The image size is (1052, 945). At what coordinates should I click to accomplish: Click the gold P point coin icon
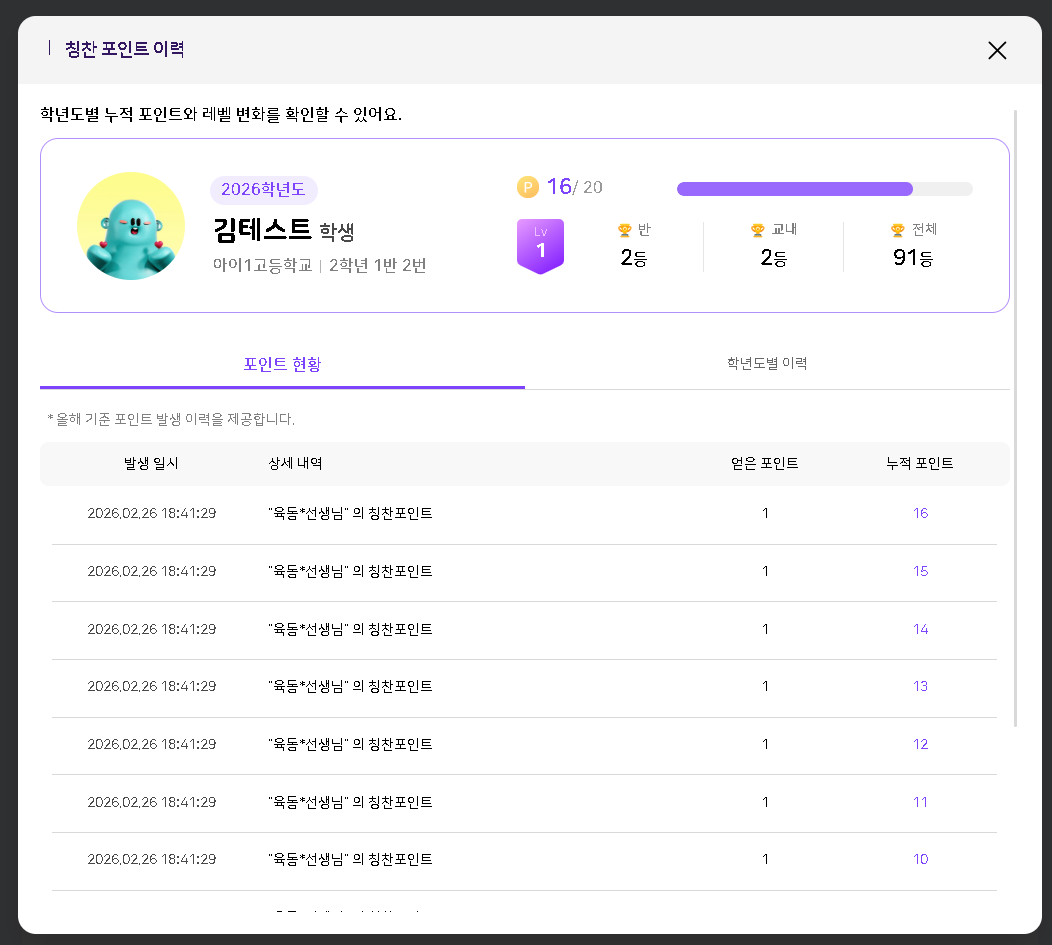528,187
